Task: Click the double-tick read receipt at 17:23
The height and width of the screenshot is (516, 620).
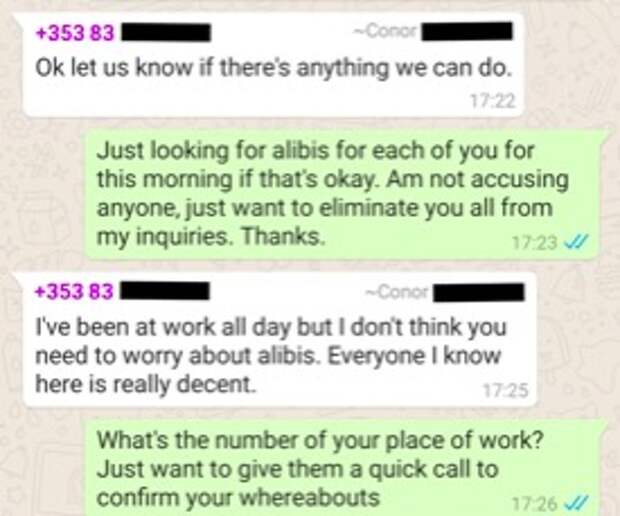Action: tap(578, 241)
